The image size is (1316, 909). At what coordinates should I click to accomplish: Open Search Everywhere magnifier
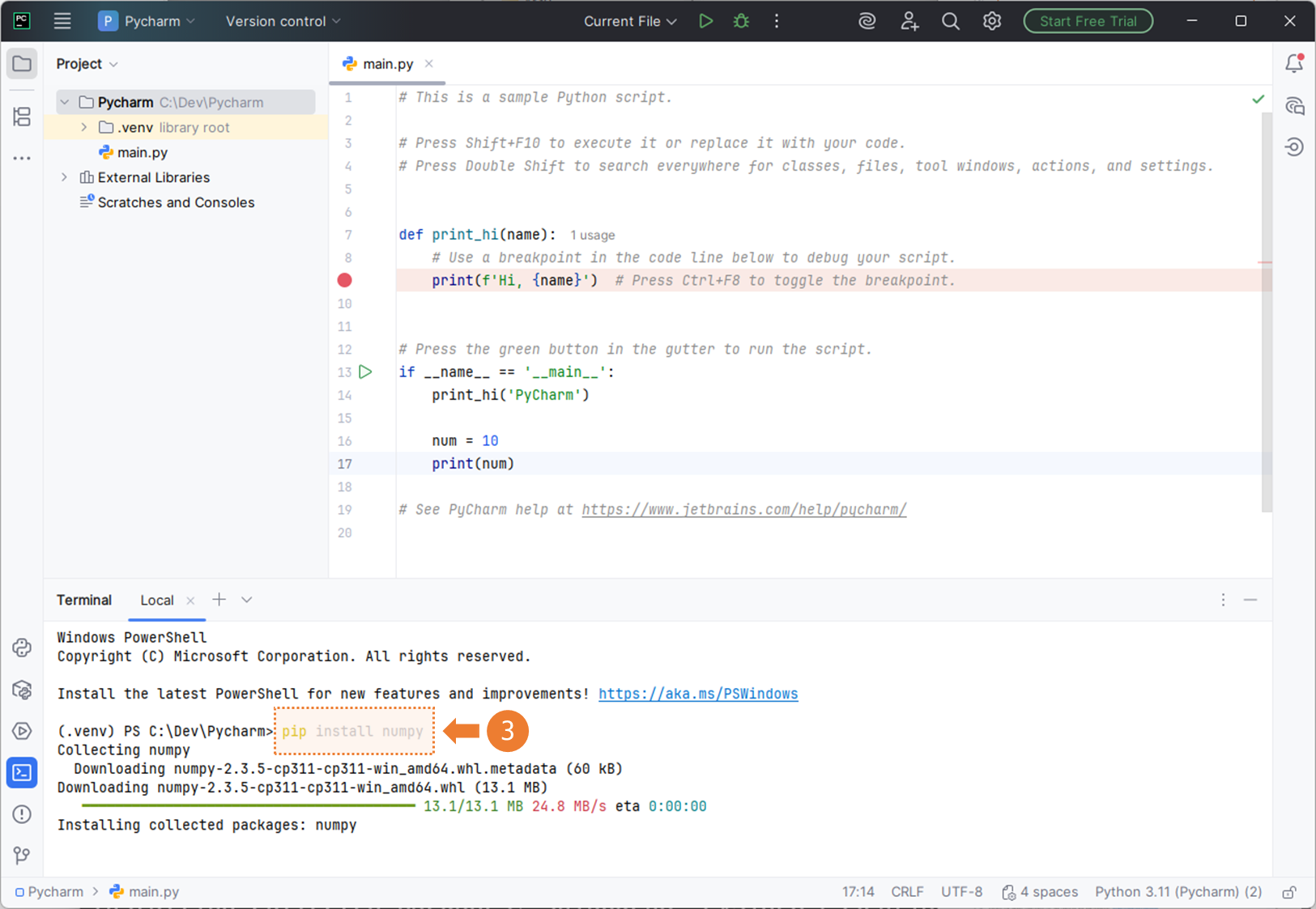tap(951, 21)
